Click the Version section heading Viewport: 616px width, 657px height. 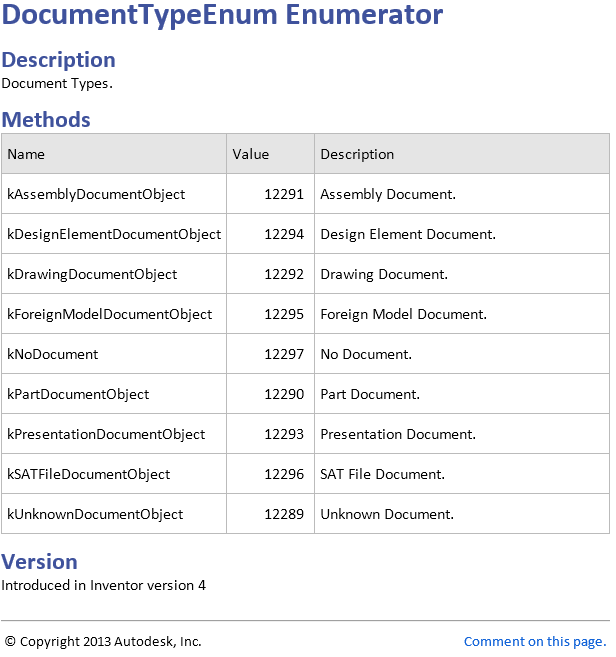coord(39,562)
